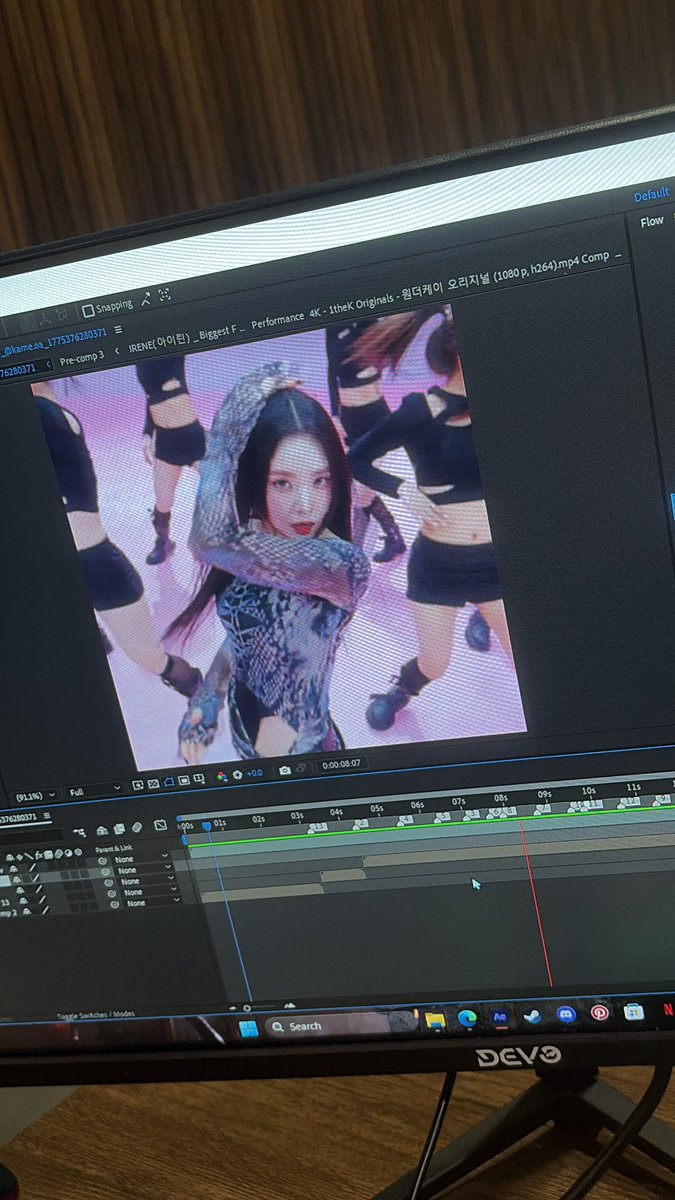Click the show snapshot icon

click(x=301, y=768)
